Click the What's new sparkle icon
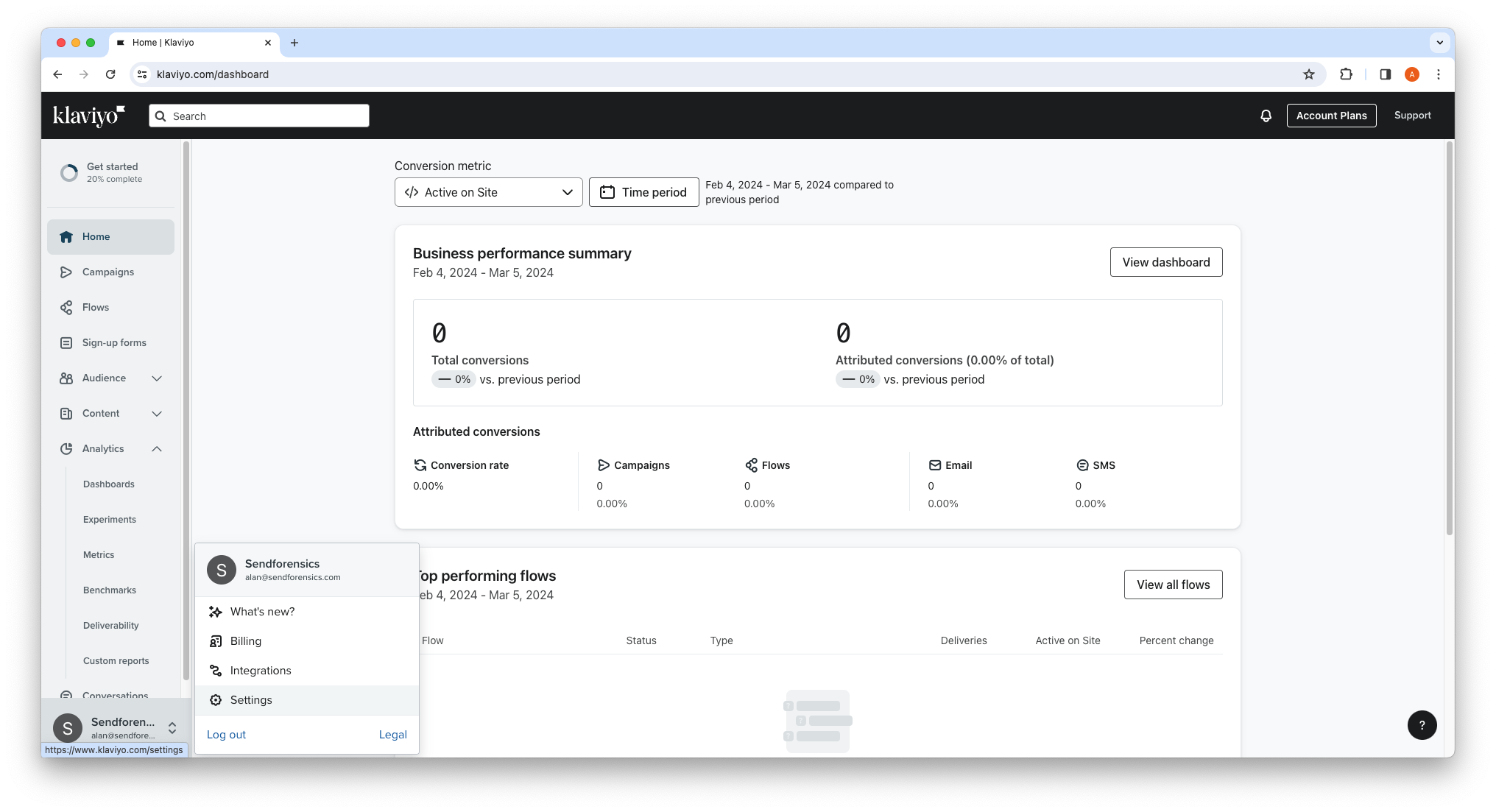1496x812 pixels. click(x=216, y=612)
